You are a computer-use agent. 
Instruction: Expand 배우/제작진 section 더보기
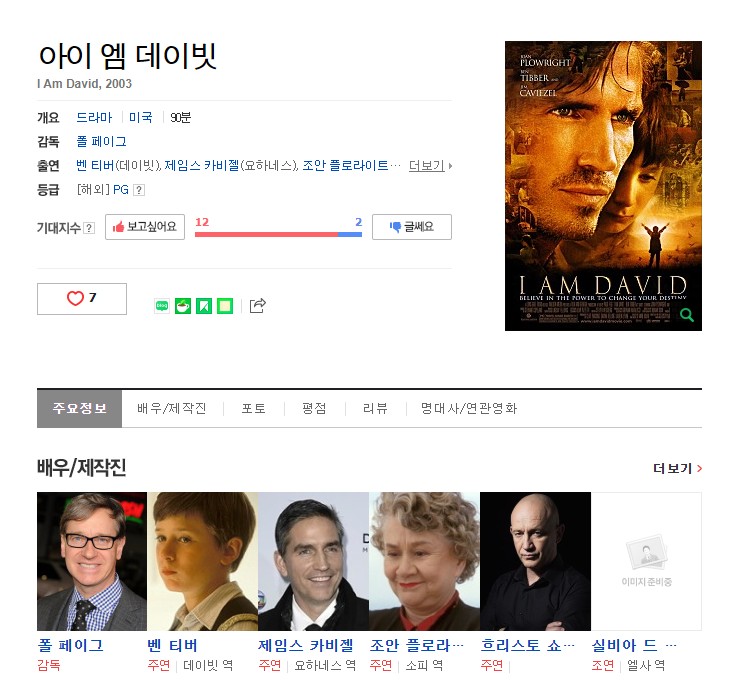[x=677, y=468]
